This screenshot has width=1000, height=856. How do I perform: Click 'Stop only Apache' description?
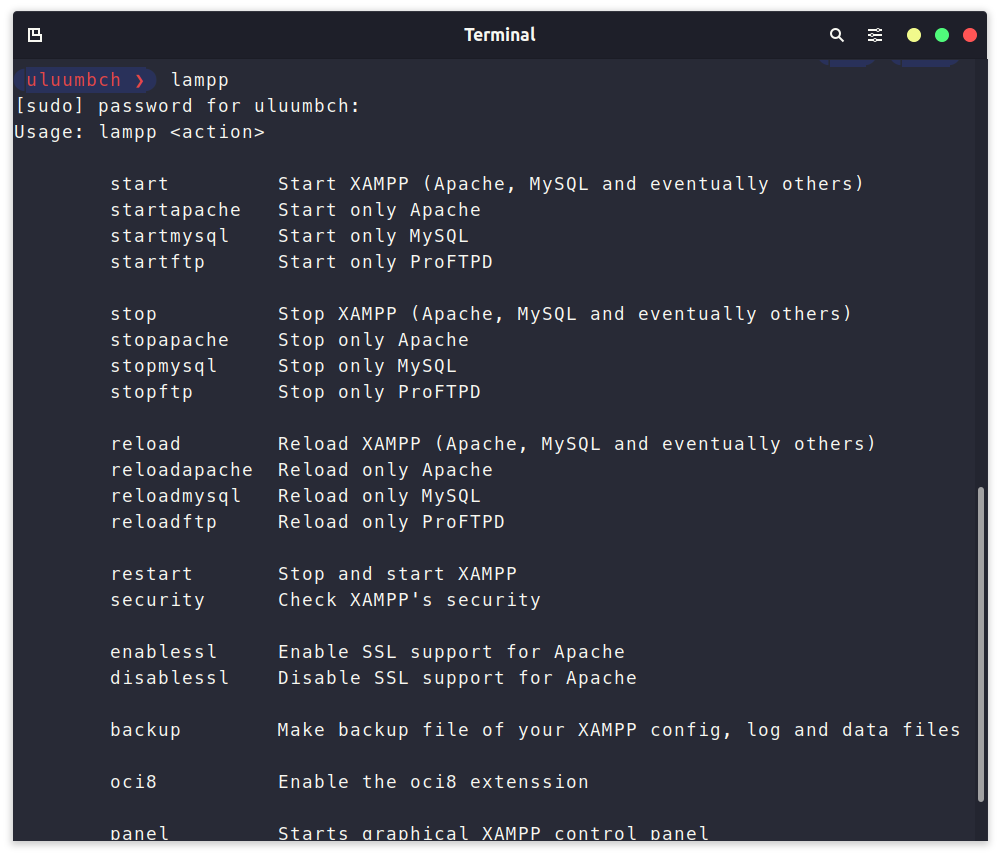(373, 340)
